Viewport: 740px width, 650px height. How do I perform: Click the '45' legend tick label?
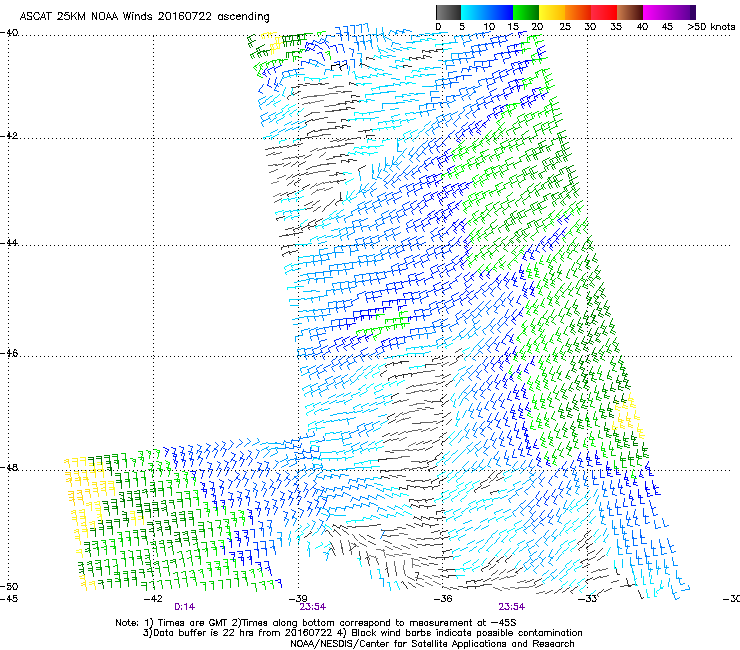pyautogui.click(x=667, y=26)
